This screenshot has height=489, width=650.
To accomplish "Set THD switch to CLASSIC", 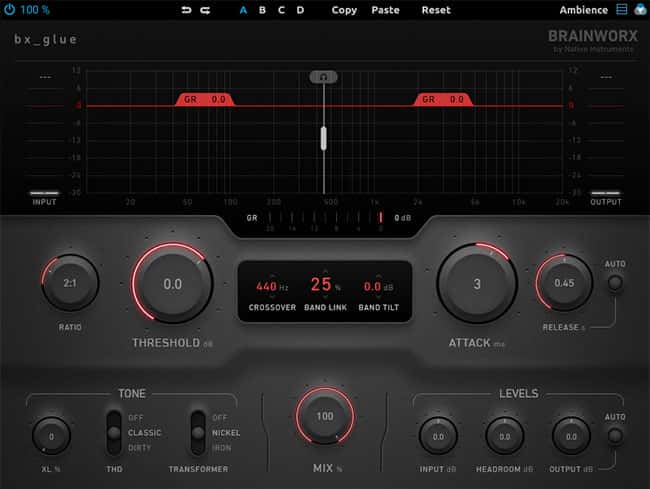I will pyautogui.click(x=144, y=433).
